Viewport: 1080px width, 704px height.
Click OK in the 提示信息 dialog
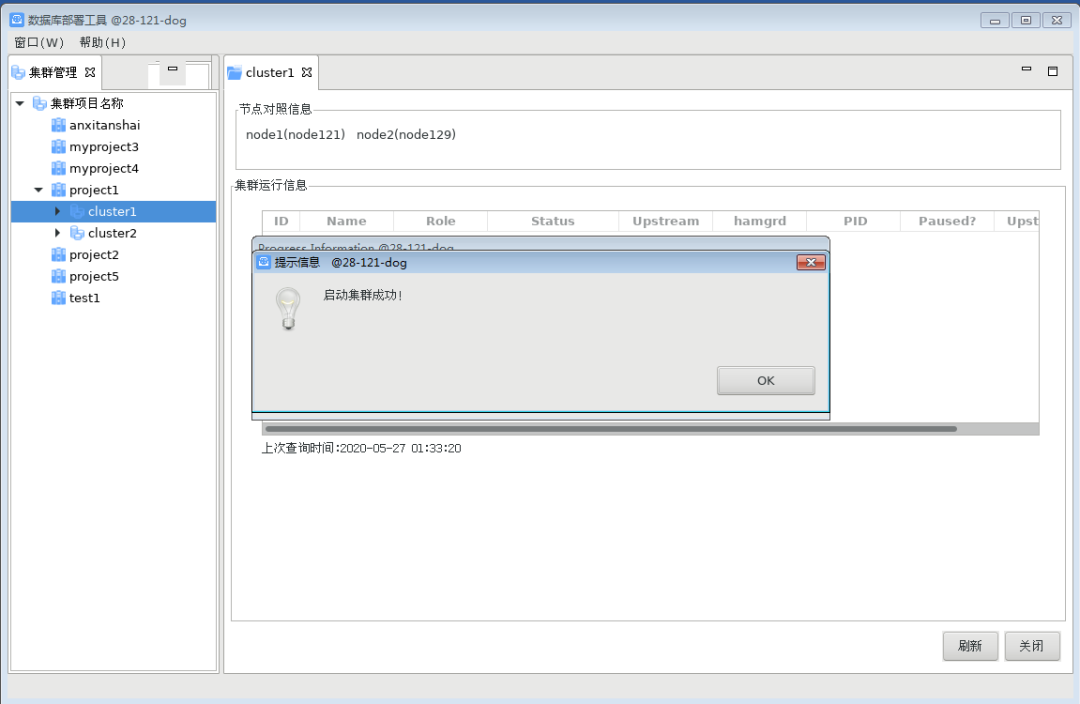pos(765,380)
